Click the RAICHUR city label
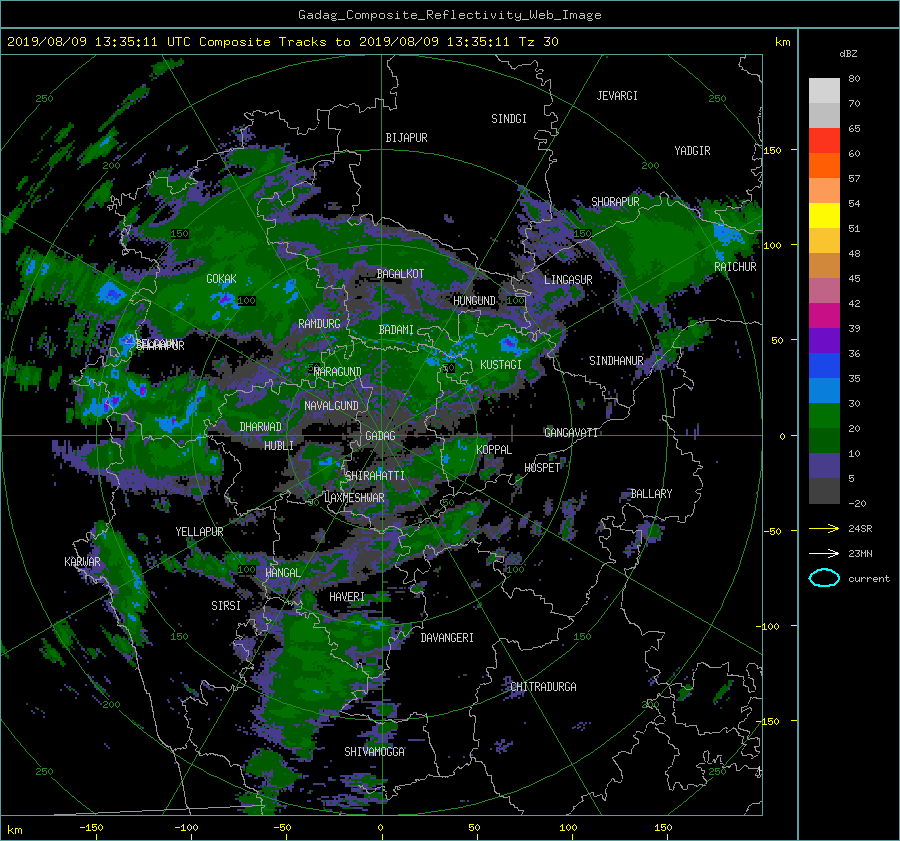Image resolution: width=900 pixels, height=841 pixels. (x=735, y=267)
